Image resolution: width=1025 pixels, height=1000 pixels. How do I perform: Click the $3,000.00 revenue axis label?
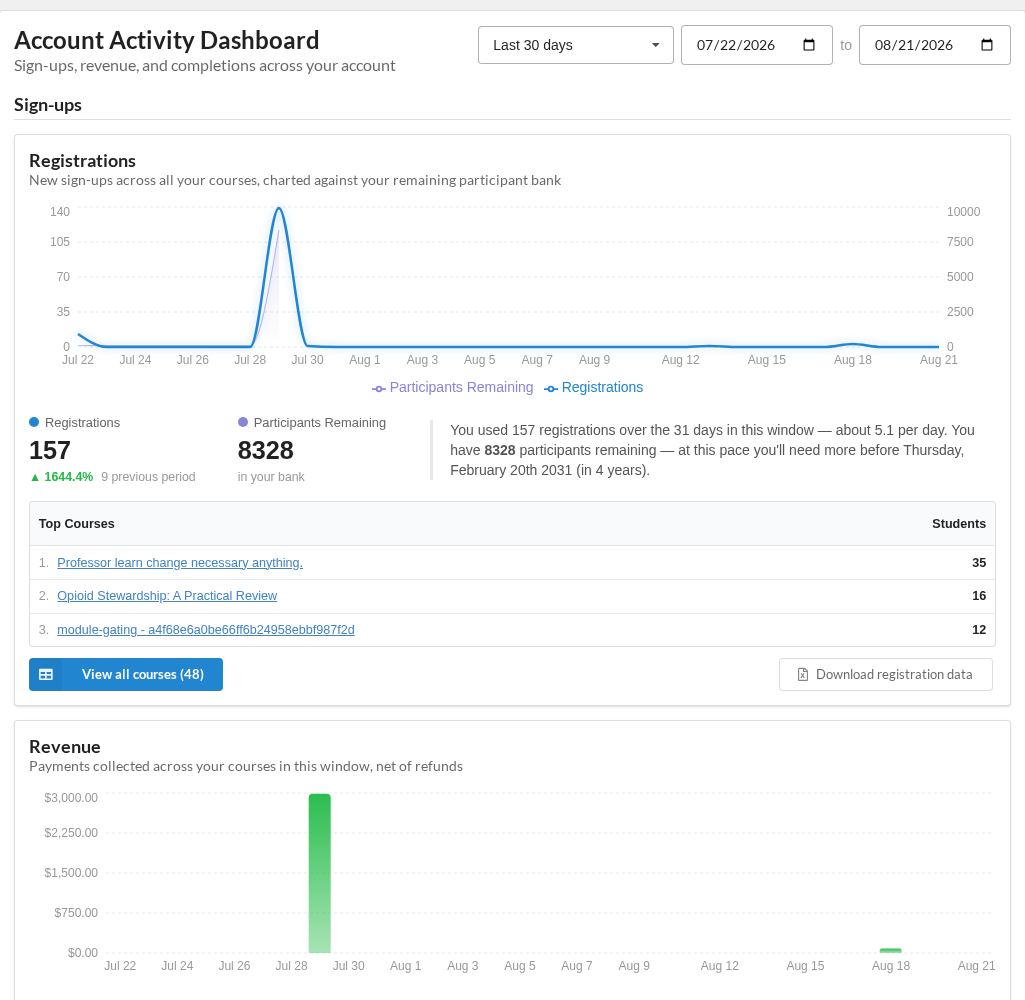pos(71,798)
